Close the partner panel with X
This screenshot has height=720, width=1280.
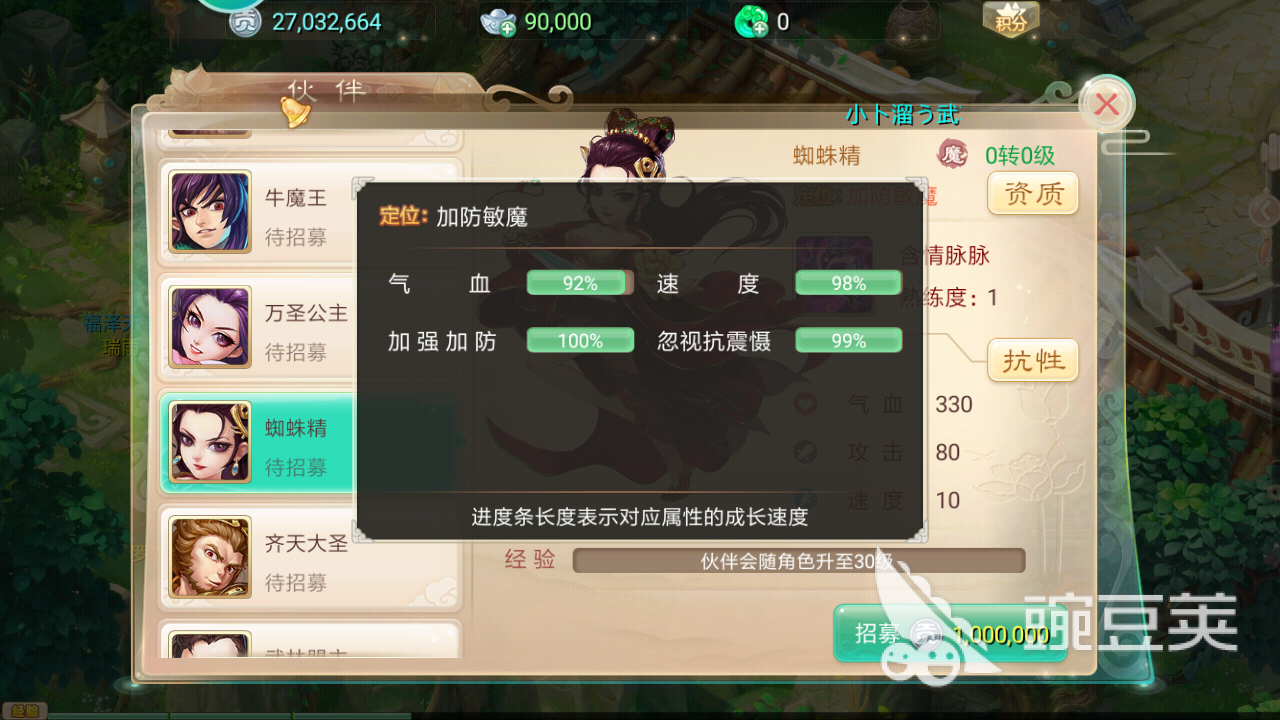tap(1106, 103)
